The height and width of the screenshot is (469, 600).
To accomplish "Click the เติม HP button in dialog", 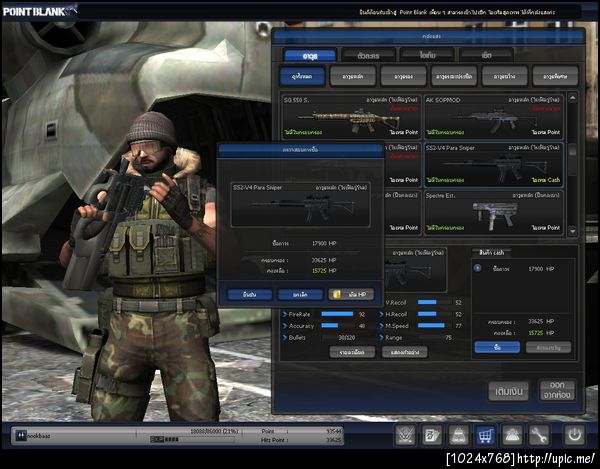I will [351, 295].
